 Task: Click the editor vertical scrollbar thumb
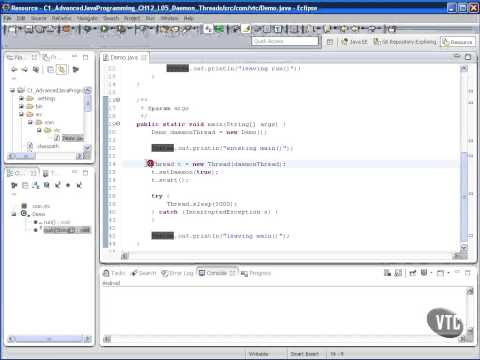click(x=463, y=197)
